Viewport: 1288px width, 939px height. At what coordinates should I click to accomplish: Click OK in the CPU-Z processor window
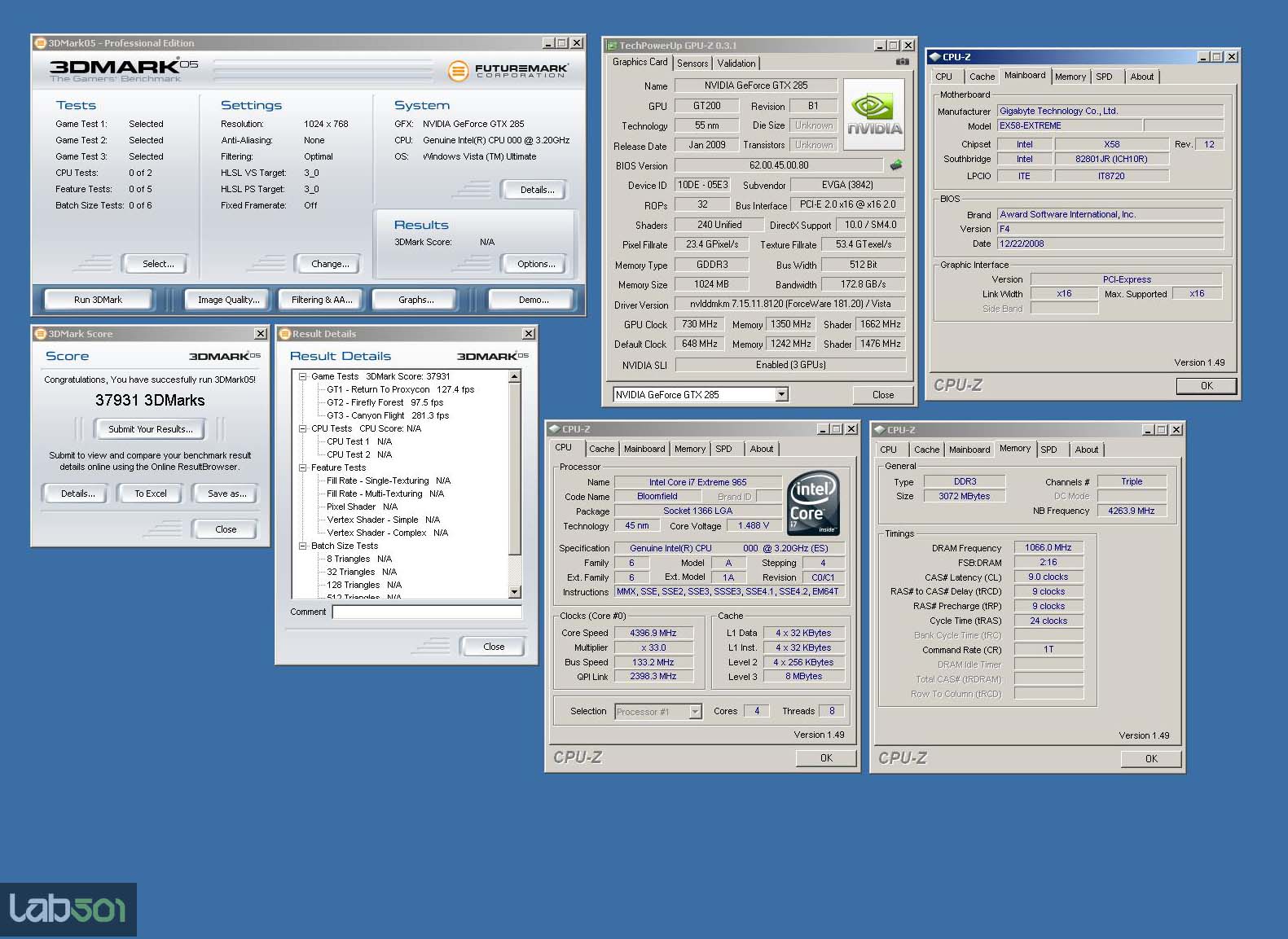(826, 758)
